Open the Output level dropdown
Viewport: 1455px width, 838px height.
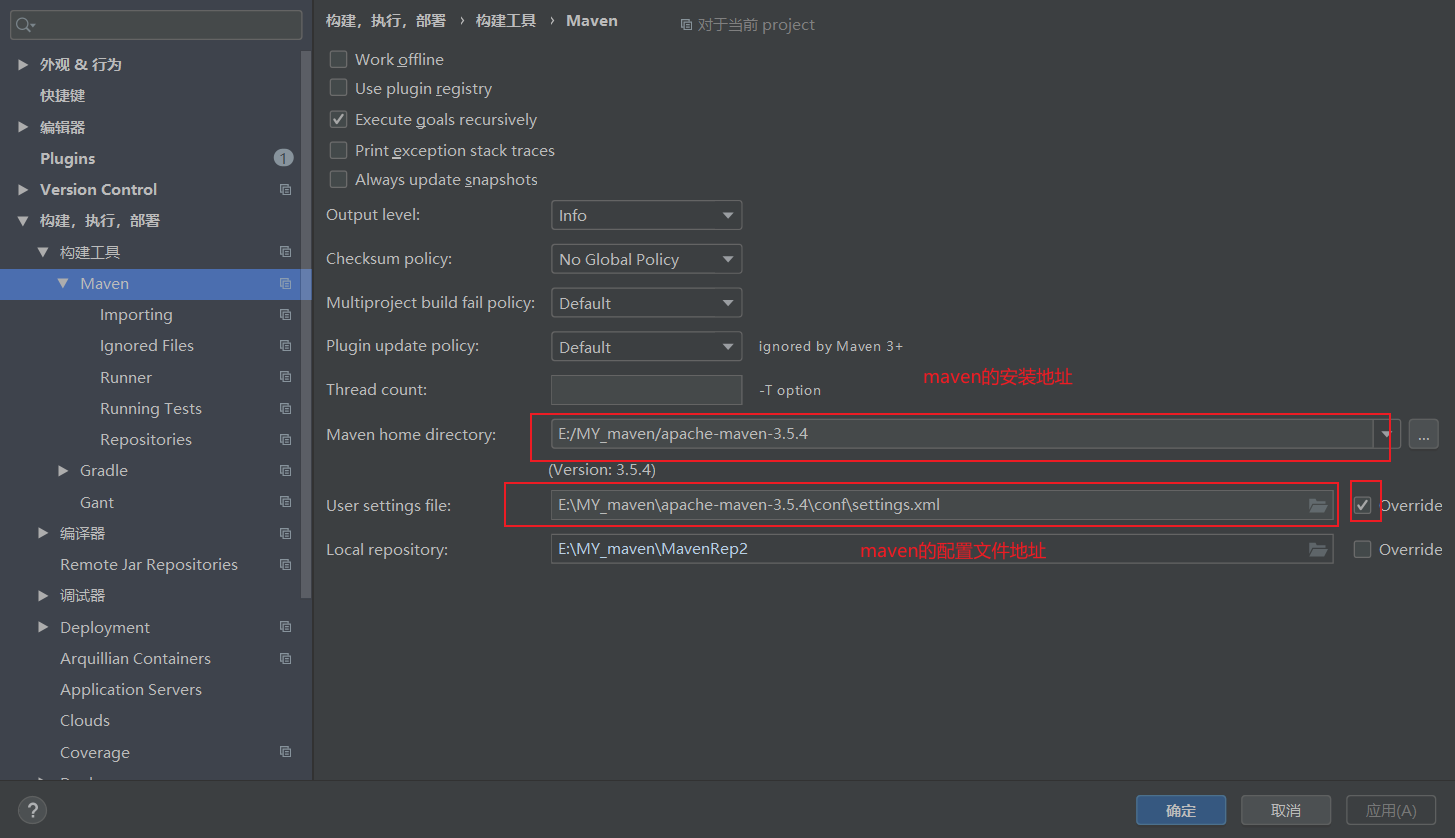646,215
